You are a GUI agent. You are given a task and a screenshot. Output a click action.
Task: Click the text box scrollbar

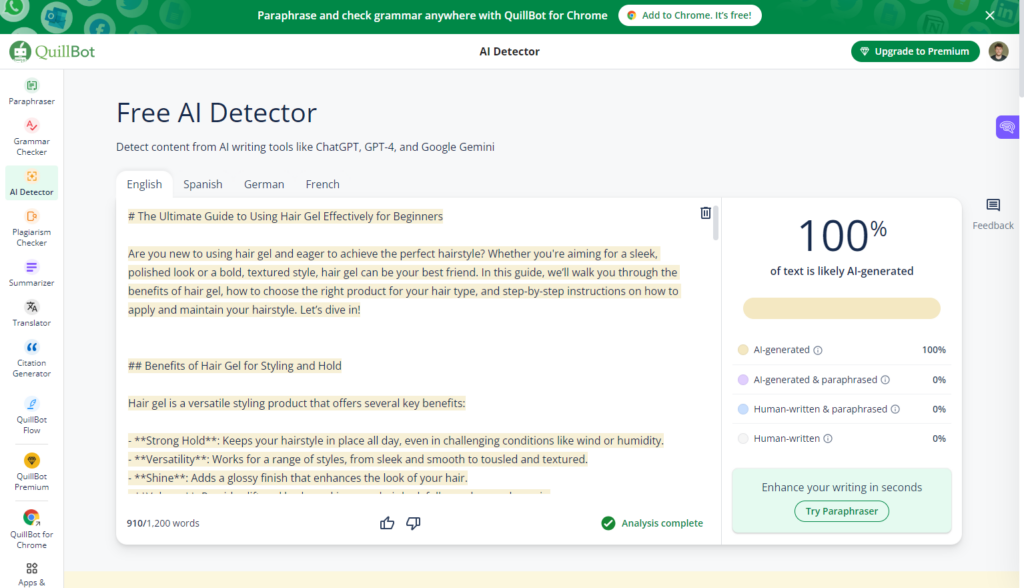click(716, 223)
